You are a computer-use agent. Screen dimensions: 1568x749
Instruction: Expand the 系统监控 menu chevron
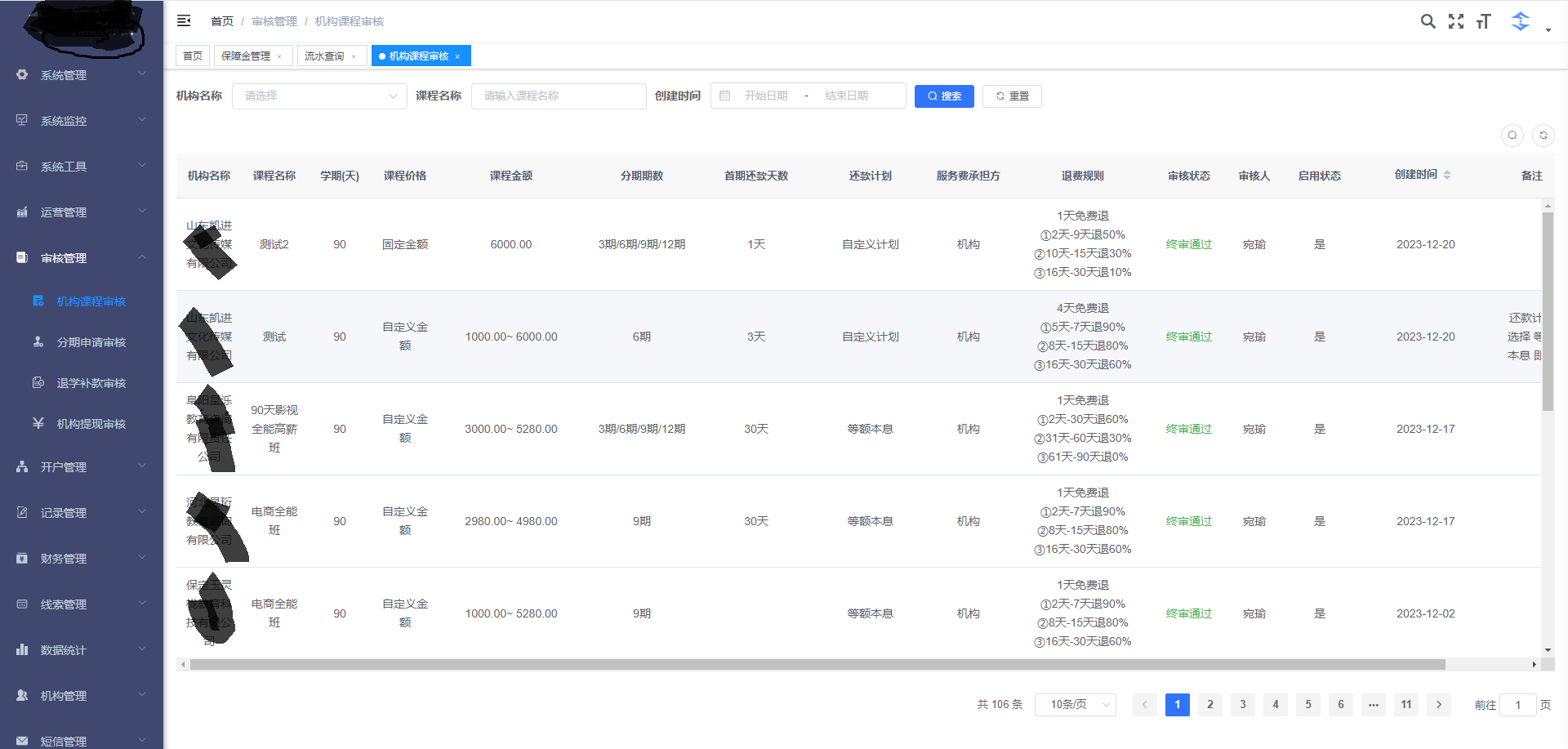point(142,119)
